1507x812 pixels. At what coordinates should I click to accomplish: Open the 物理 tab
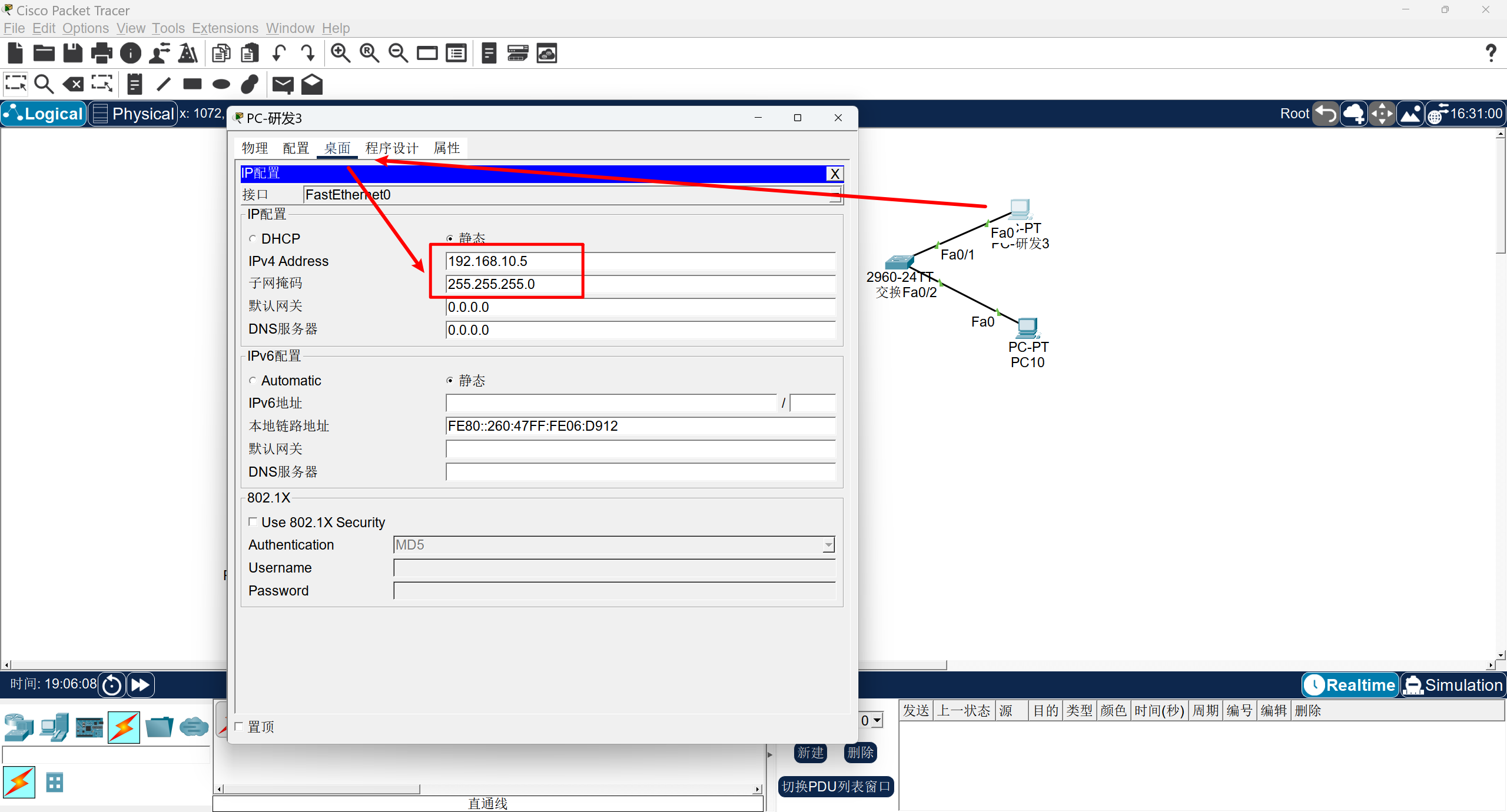tap(255, 148)
